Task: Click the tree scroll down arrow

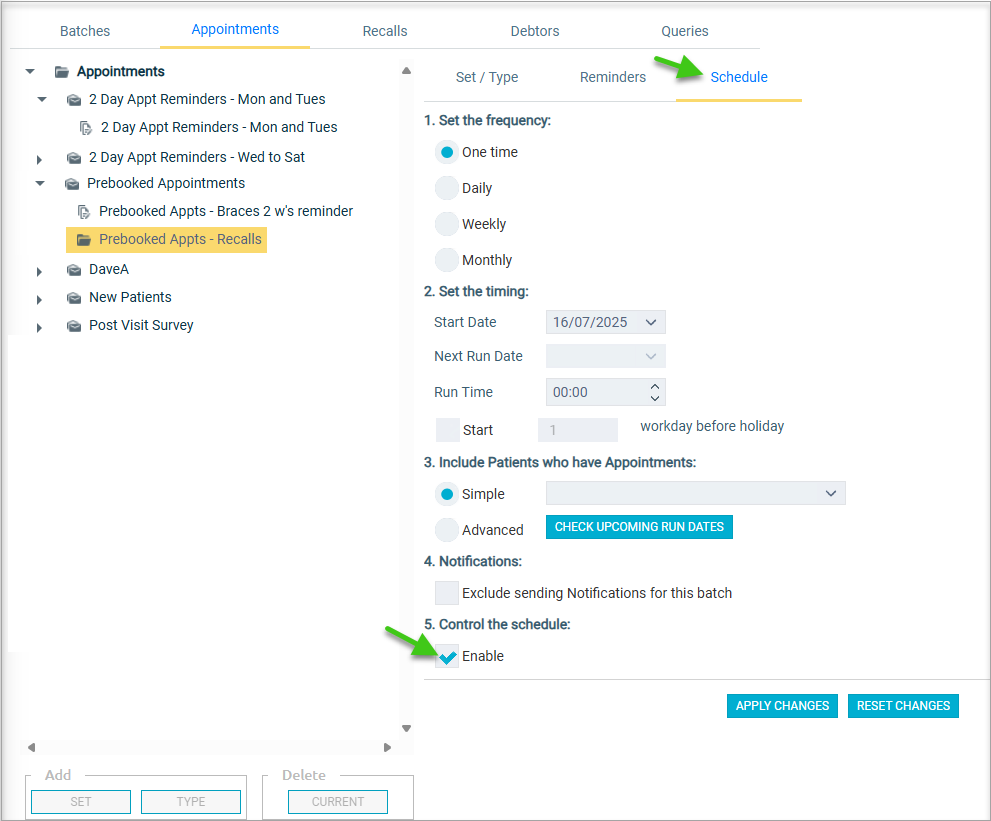Action: (406, 729)
